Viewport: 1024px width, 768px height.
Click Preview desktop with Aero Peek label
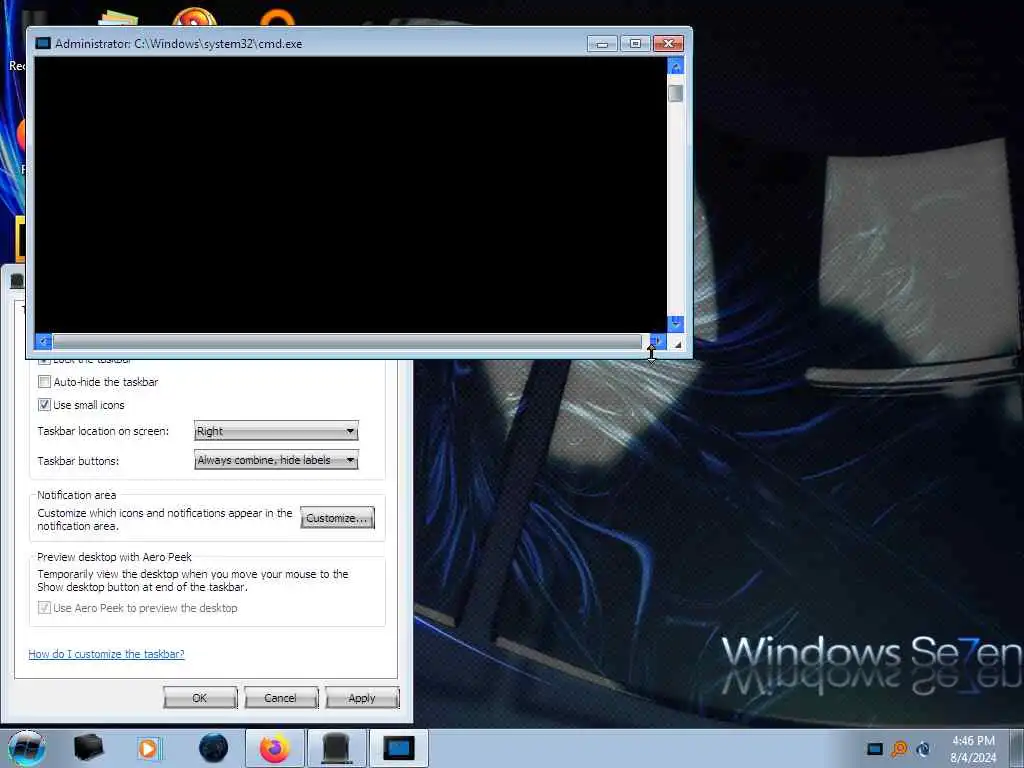(x=114, y=557)
